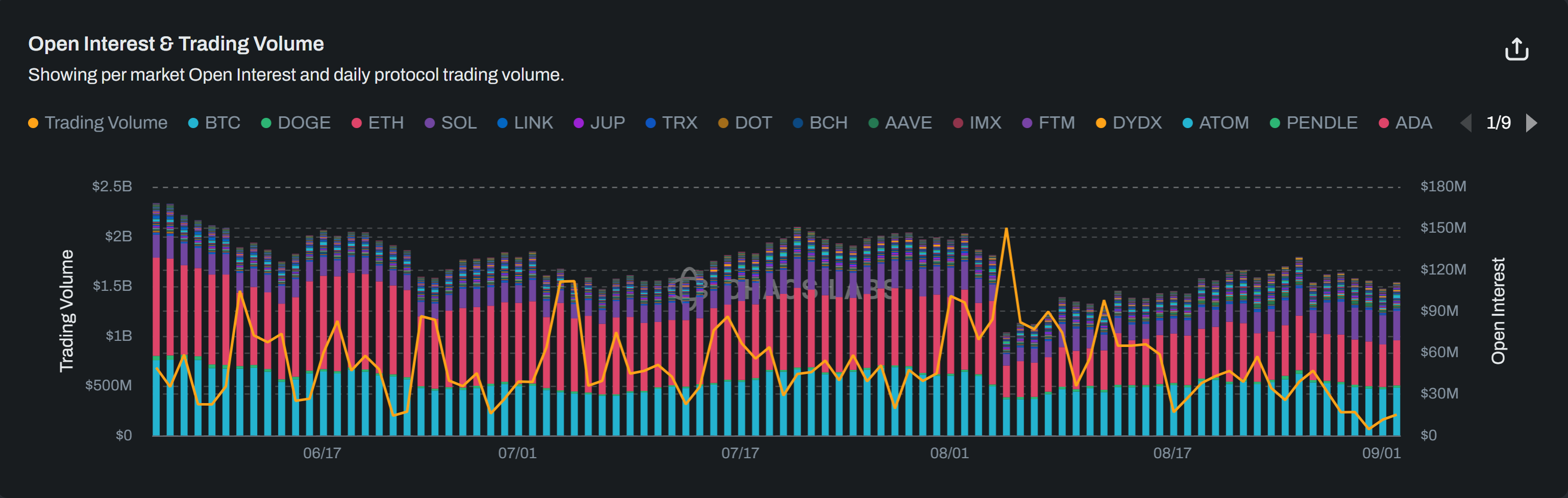Click the $120M right axis label

1443,269
